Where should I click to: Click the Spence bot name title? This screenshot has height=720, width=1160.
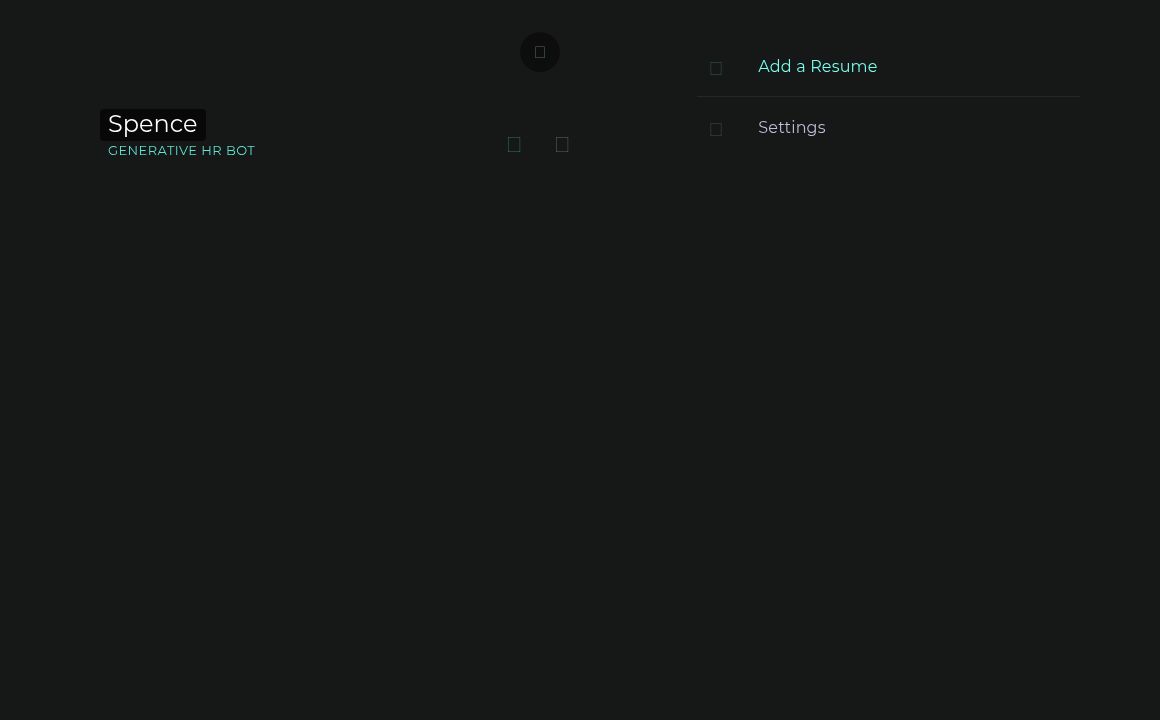coord(152,124)
